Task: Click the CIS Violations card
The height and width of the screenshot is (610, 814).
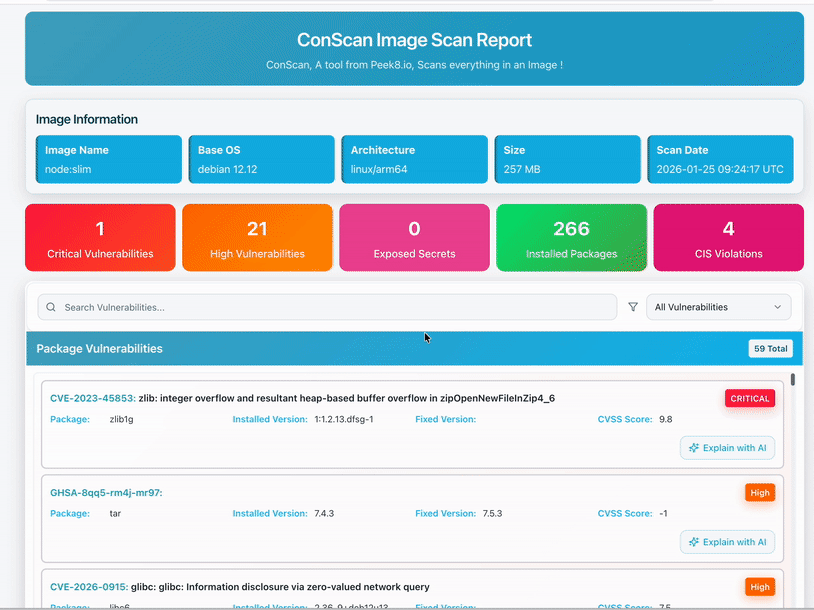Action: point(728,237)
